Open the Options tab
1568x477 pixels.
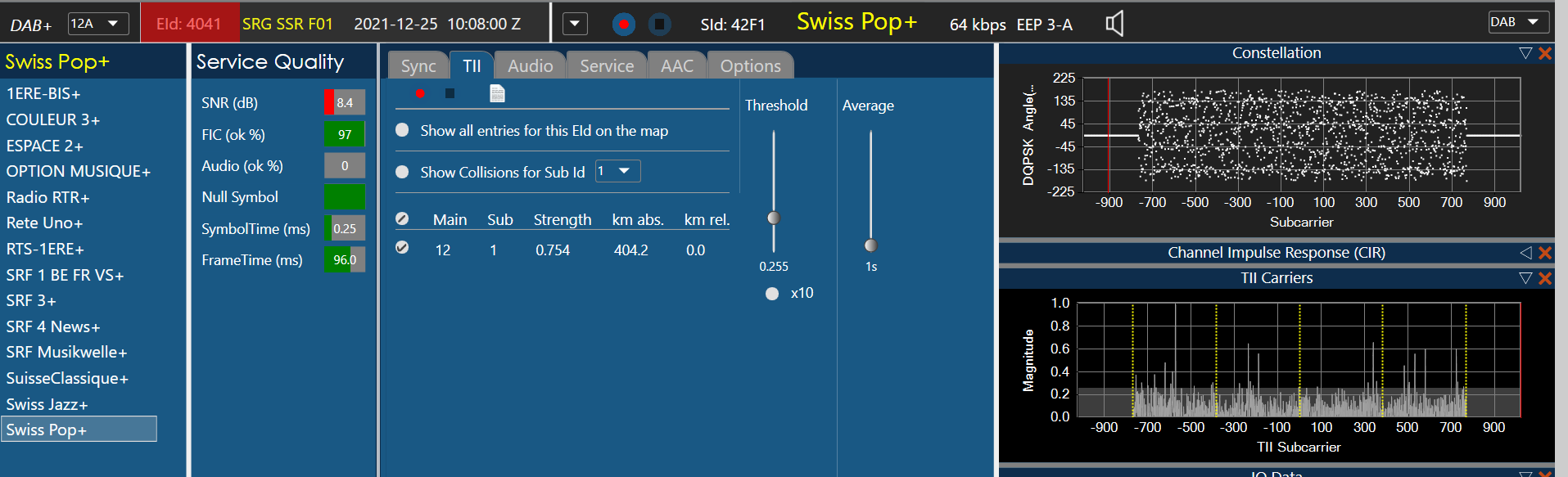pos(750,65)
